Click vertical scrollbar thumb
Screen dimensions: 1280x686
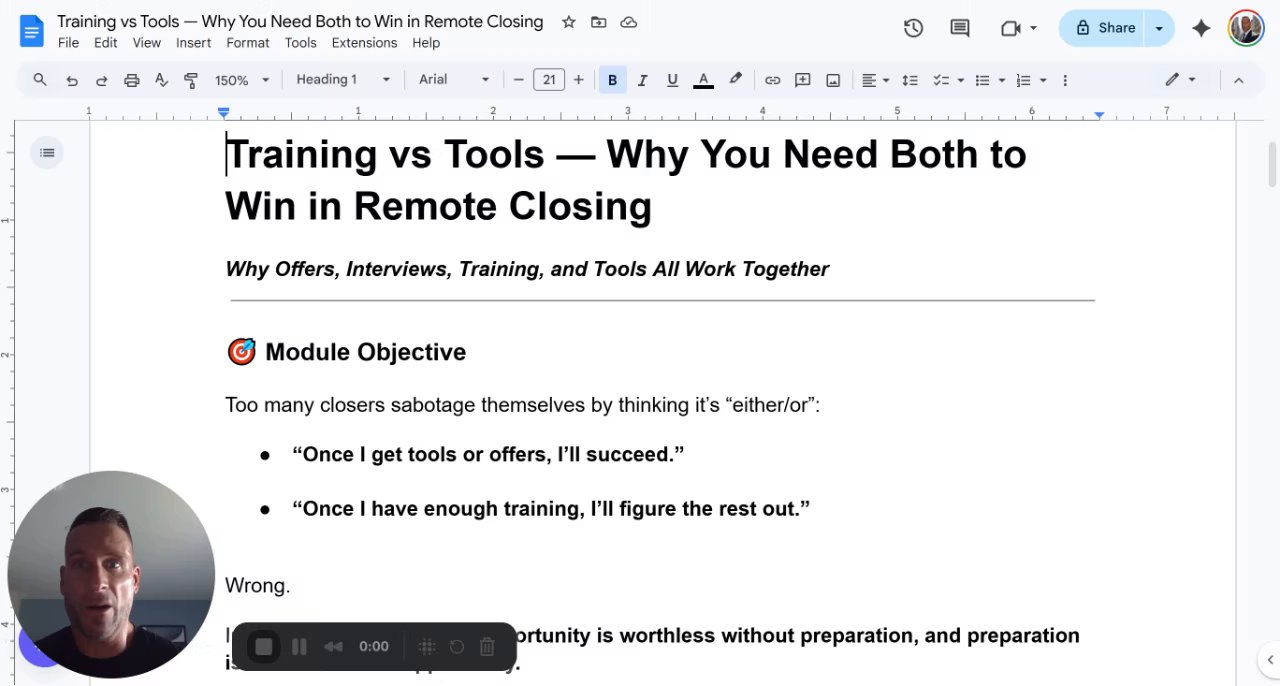click(x=1272, y=164)
